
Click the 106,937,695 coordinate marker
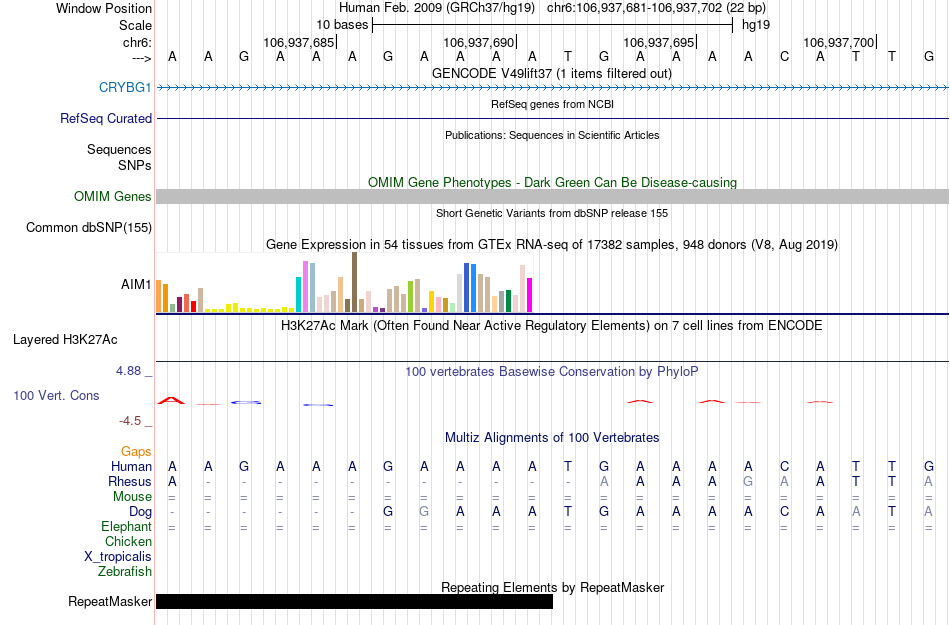[660, 42]
